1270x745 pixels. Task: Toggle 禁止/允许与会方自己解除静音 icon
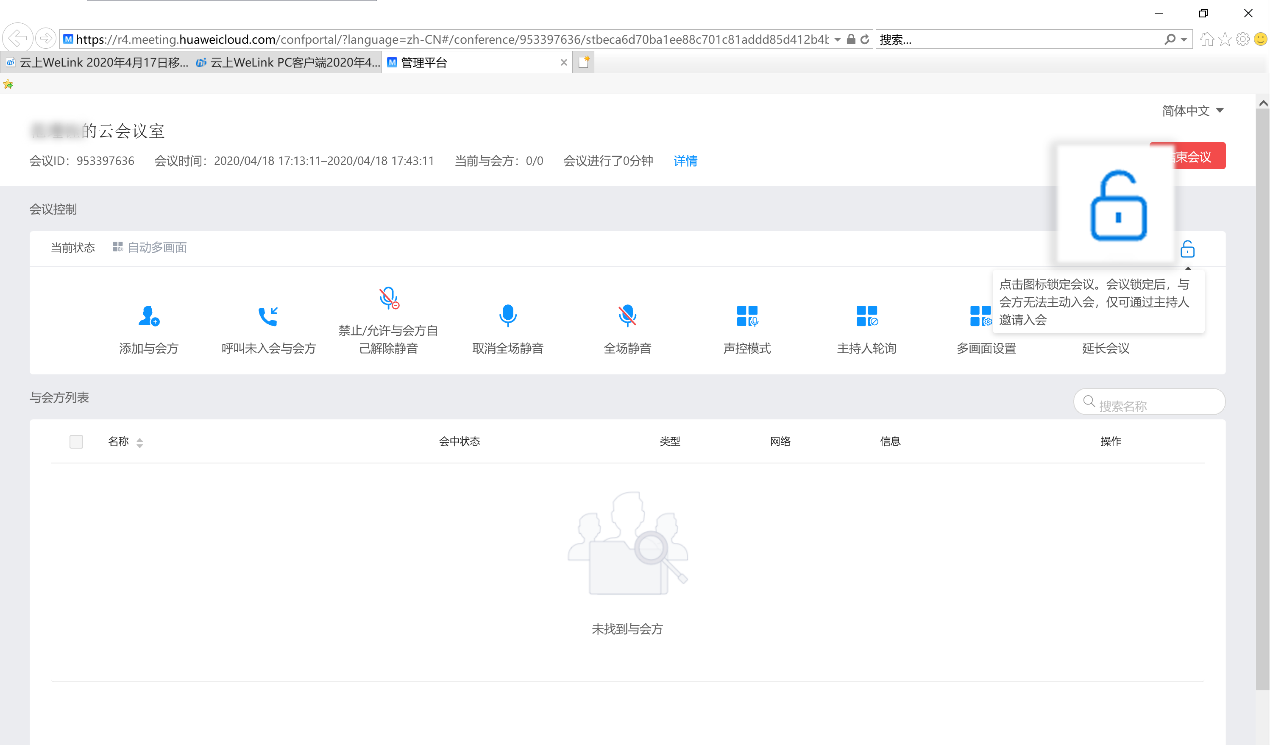[389, 298]
